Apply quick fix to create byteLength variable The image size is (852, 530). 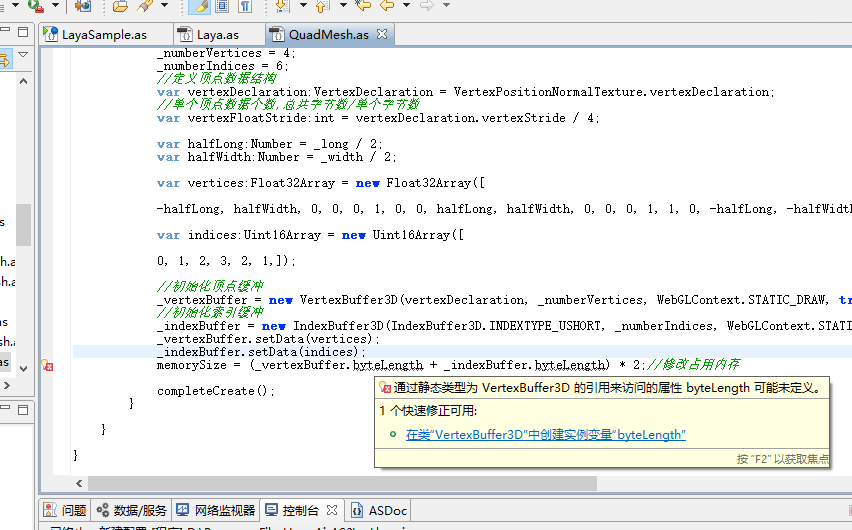(545, 435)
